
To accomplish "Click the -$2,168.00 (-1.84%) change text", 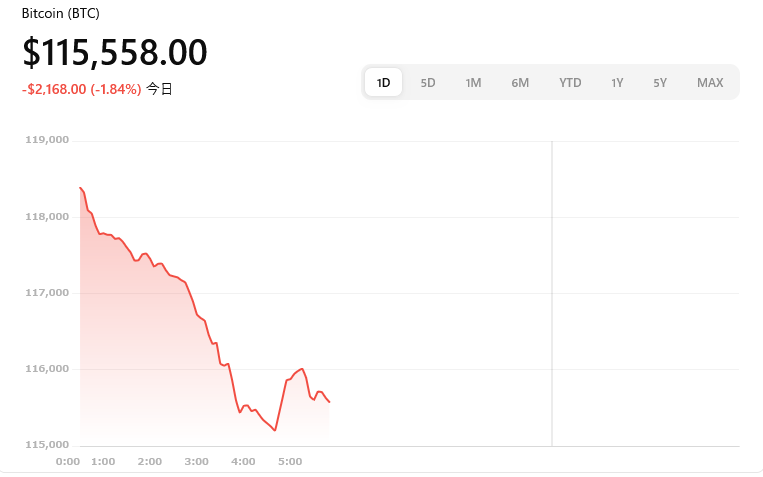I will coord(82,89).
